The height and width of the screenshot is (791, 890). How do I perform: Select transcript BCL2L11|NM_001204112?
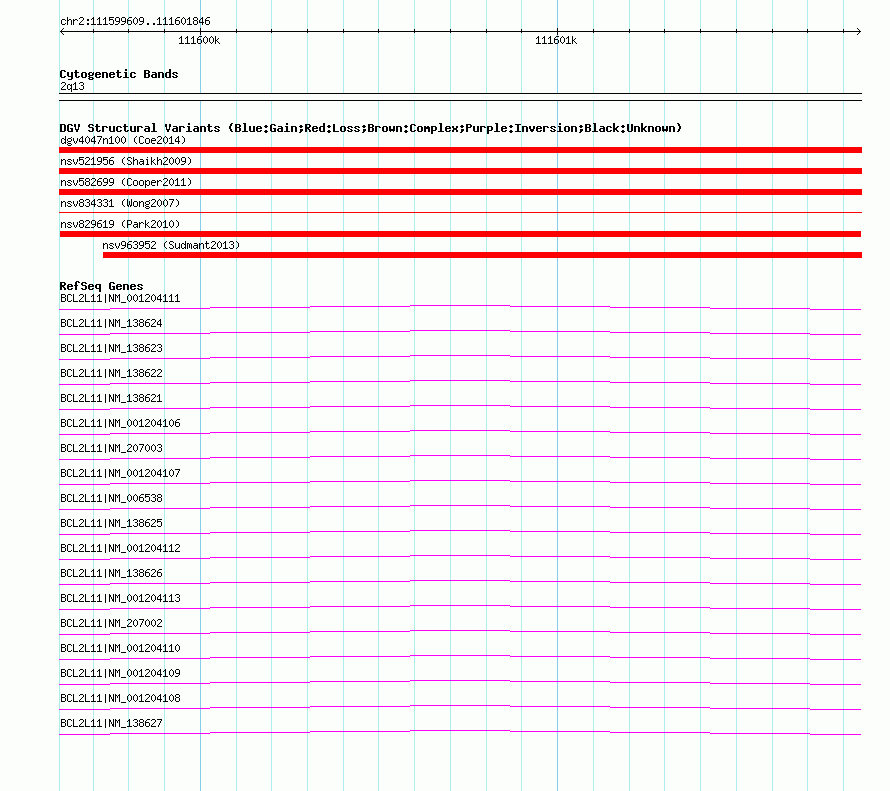click(120, 548)
